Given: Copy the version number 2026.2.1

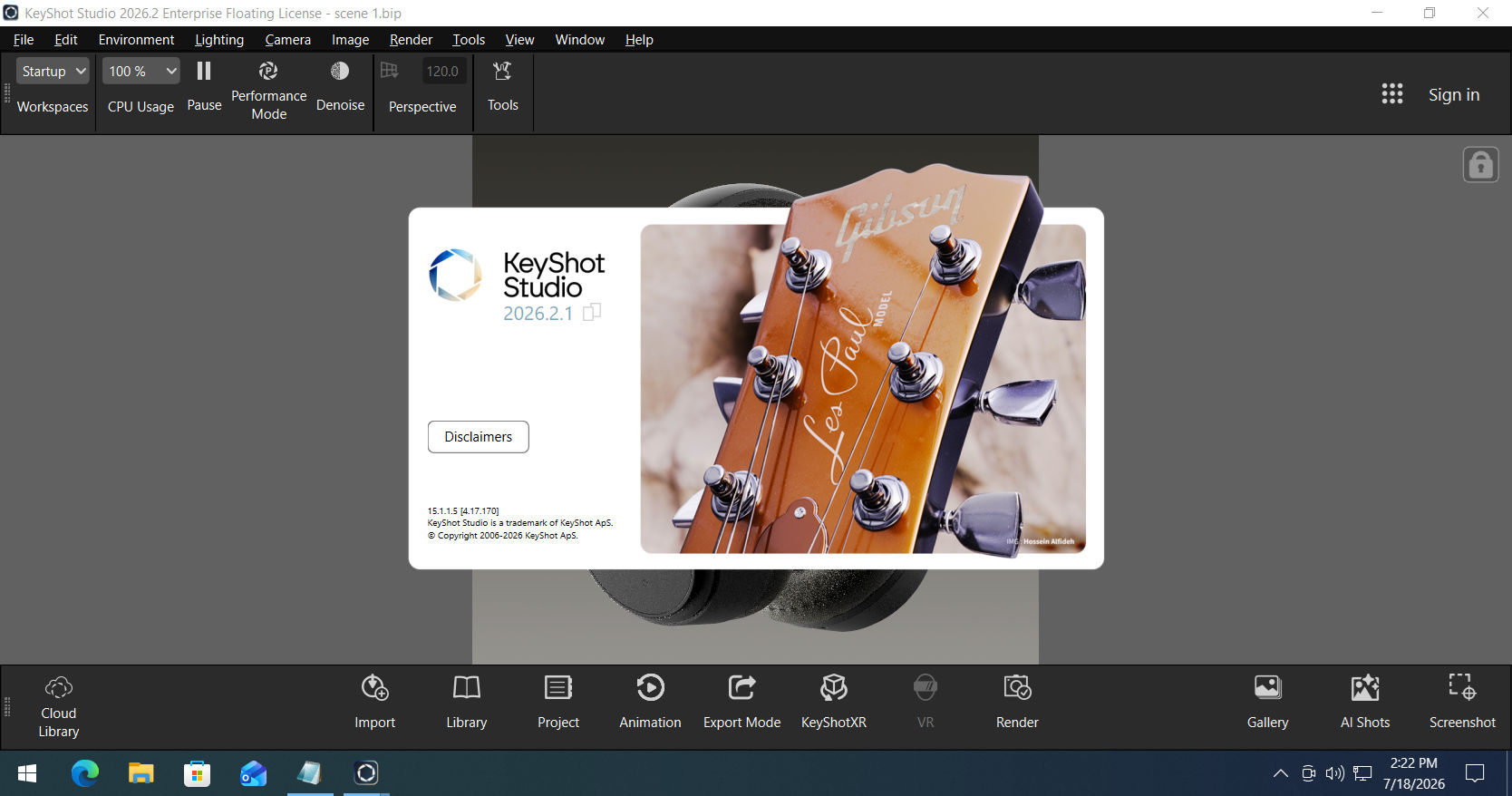Looking at the screenshot, I should 592,313.
